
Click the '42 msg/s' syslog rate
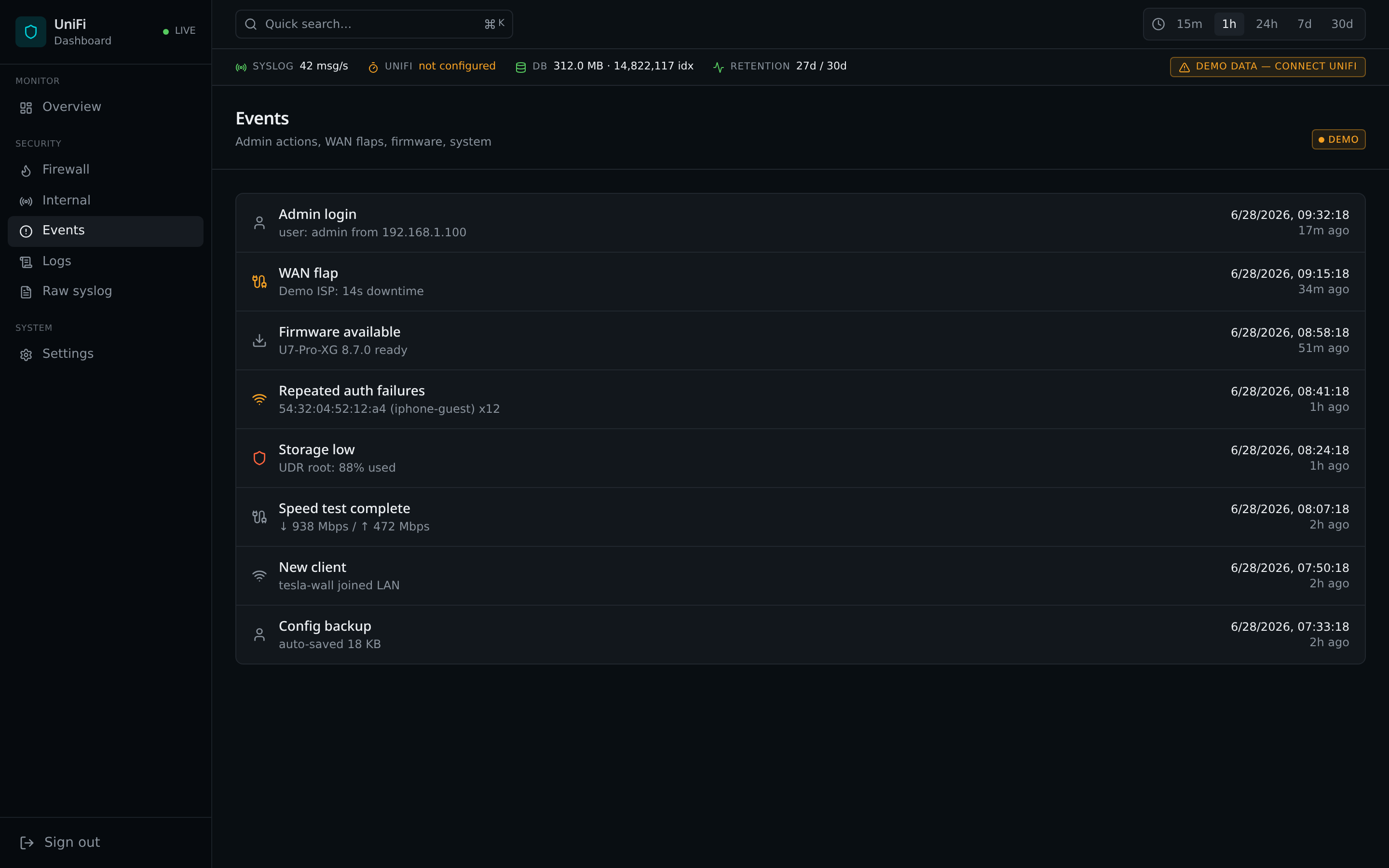point(324,66)
